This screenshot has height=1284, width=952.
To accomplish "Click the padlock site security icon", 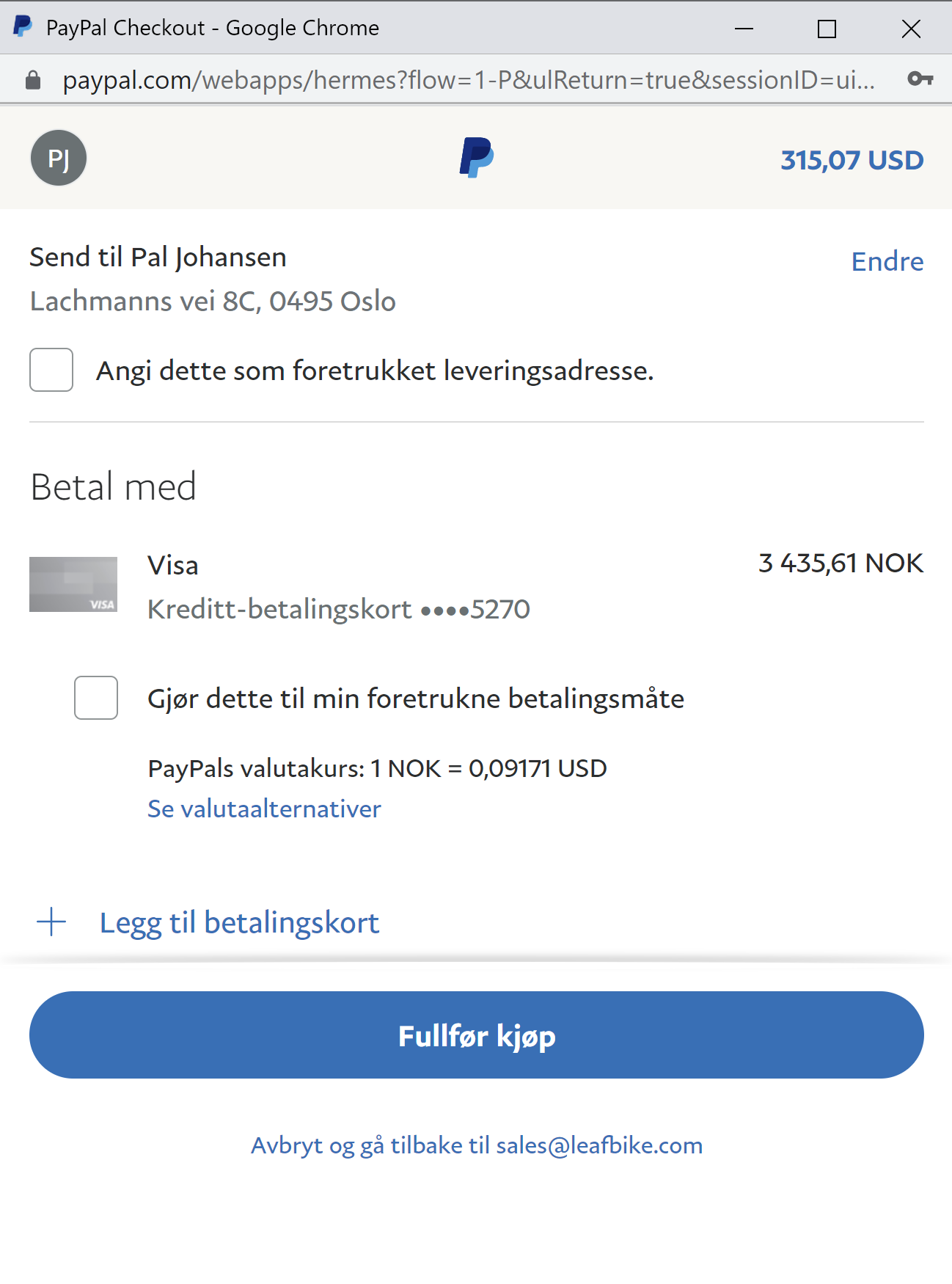I will click(x=33, y=80).
